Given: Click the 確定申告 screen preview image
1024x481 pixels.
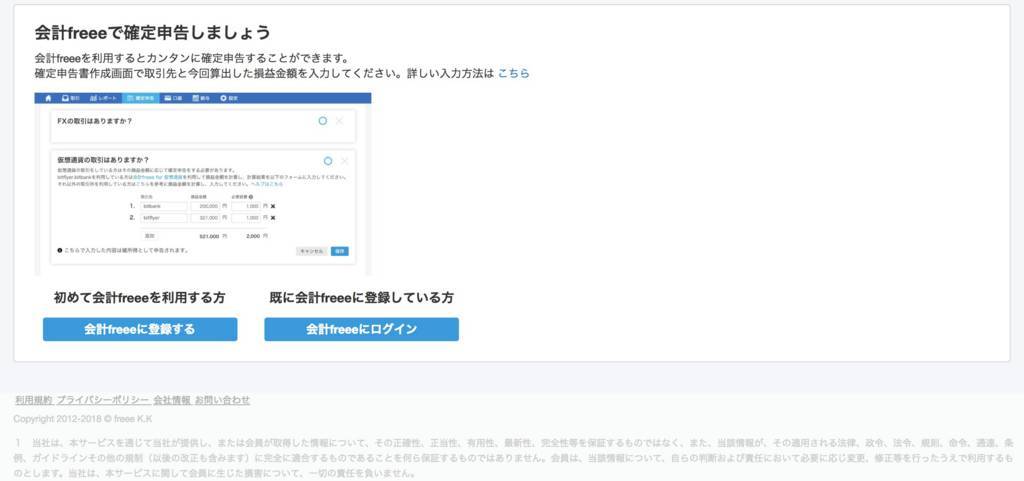Looking at the screenshot, I should tap(202, 184).
